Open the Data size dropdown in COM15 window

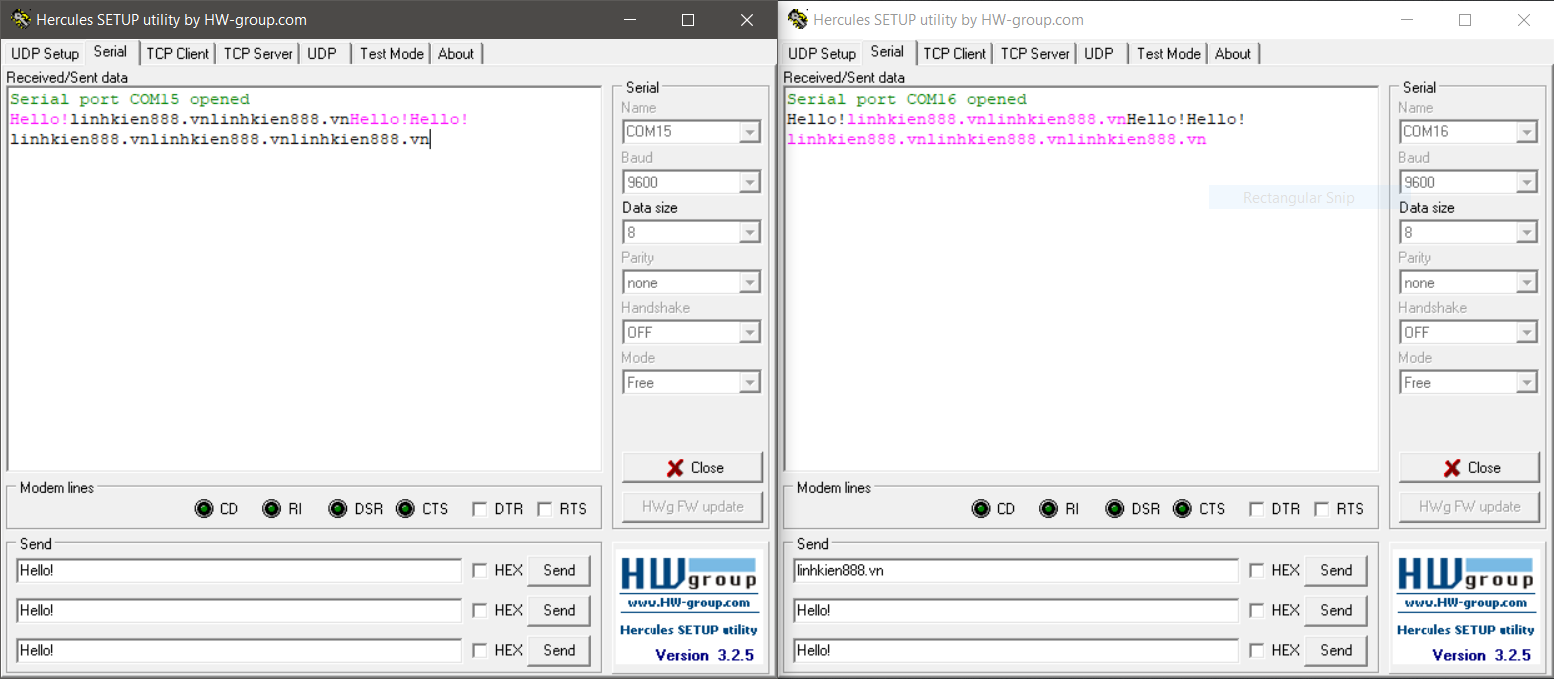coord(749,232)
